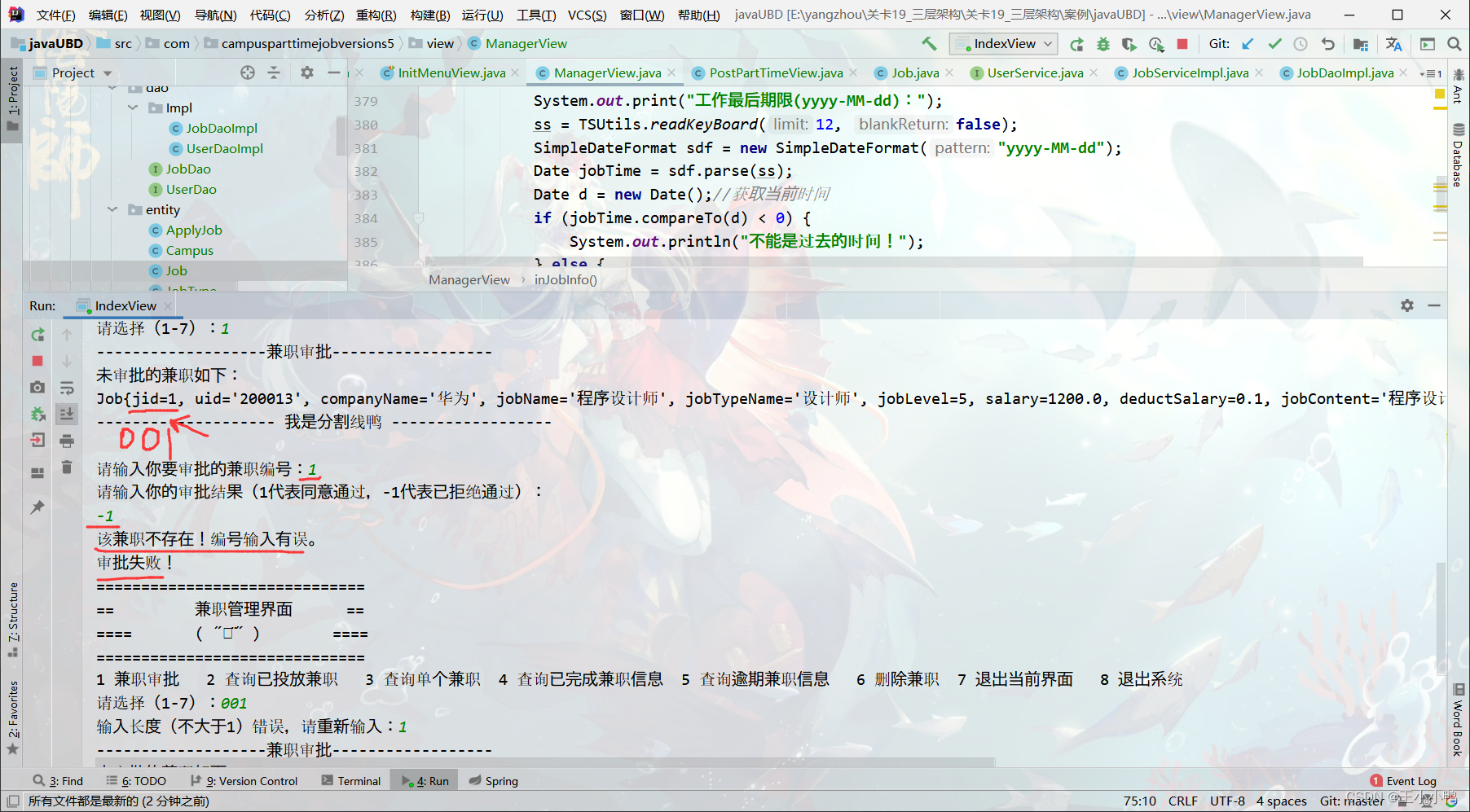Image resolution: width=1470 pixels, height=812 pixels.
Task: Commit changes using the green checkmark
Action: click(x=1274, y=44)
